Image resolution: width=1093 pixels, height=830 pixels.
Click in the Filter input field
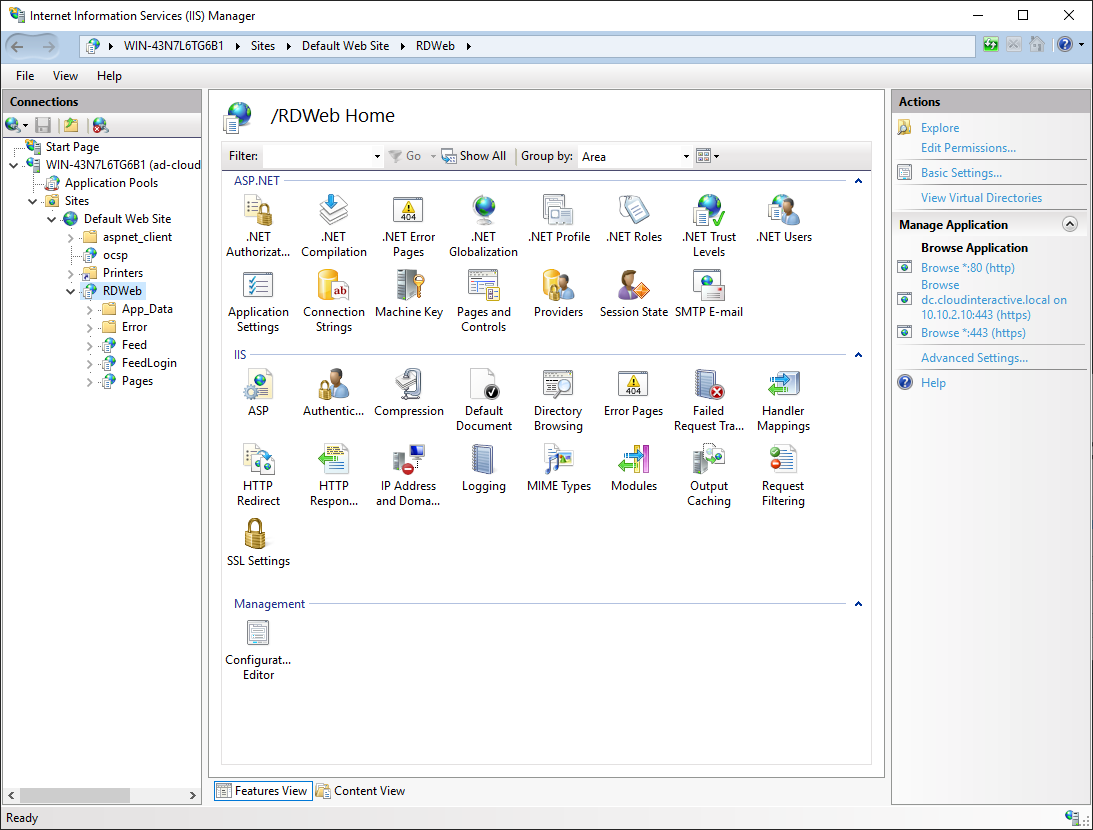(316, 156)
